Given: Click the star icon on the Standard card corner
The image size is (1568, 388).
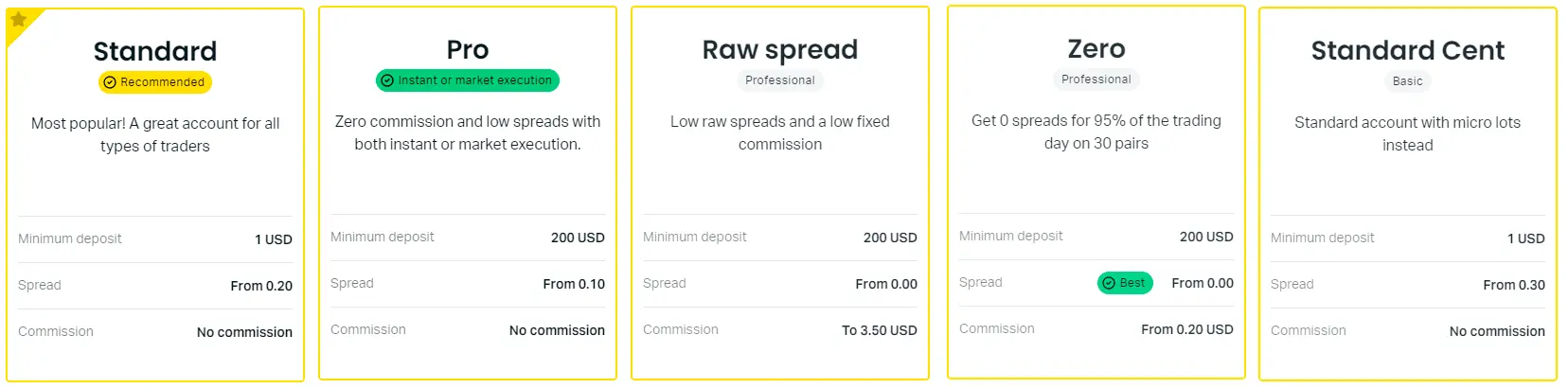Looking at the screenshot, I should pyautogui.click(x=18, y=20).
